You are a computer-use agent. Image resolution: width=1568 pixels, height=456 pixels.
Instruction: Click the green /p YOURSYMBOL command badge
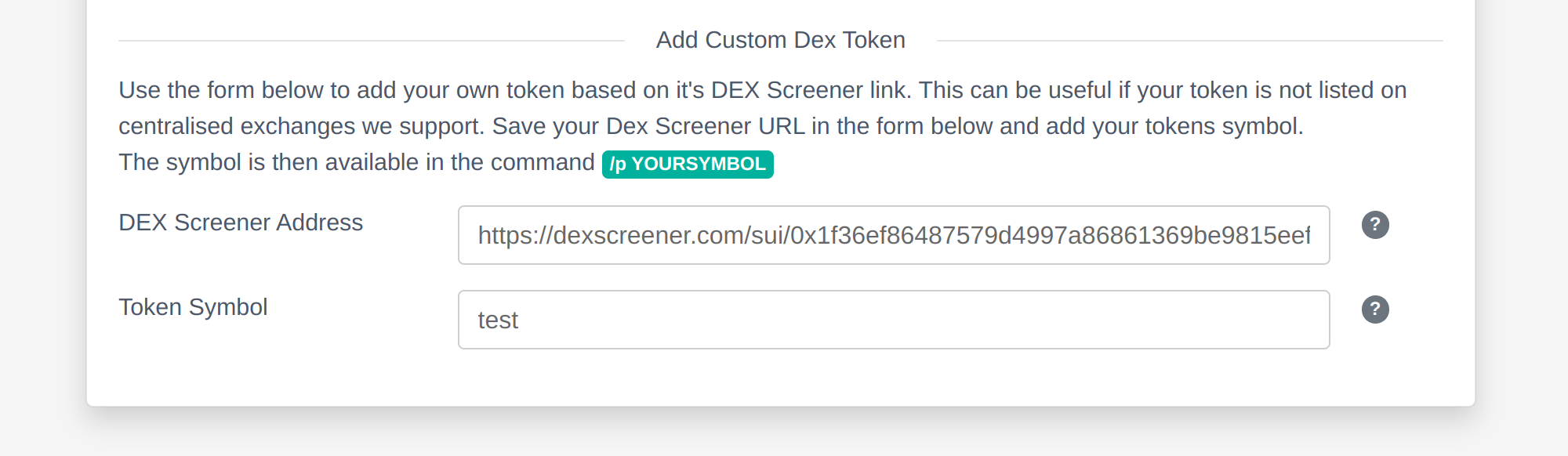[688, 164]
